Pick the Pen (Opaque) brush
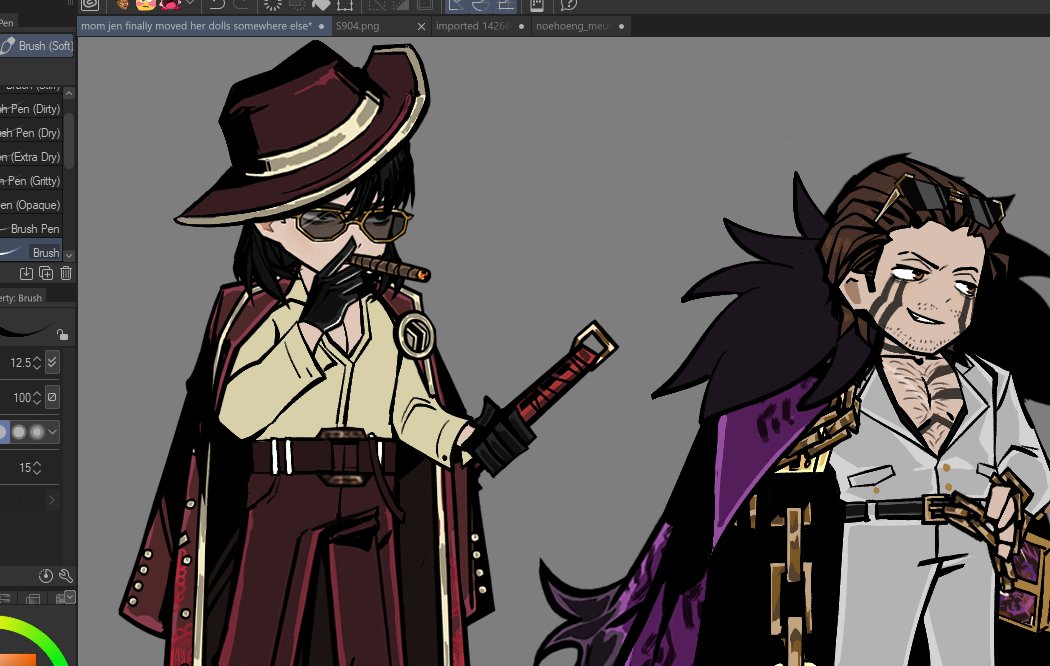The width and height of the screenshot is (1050, 666). point(31,205)
